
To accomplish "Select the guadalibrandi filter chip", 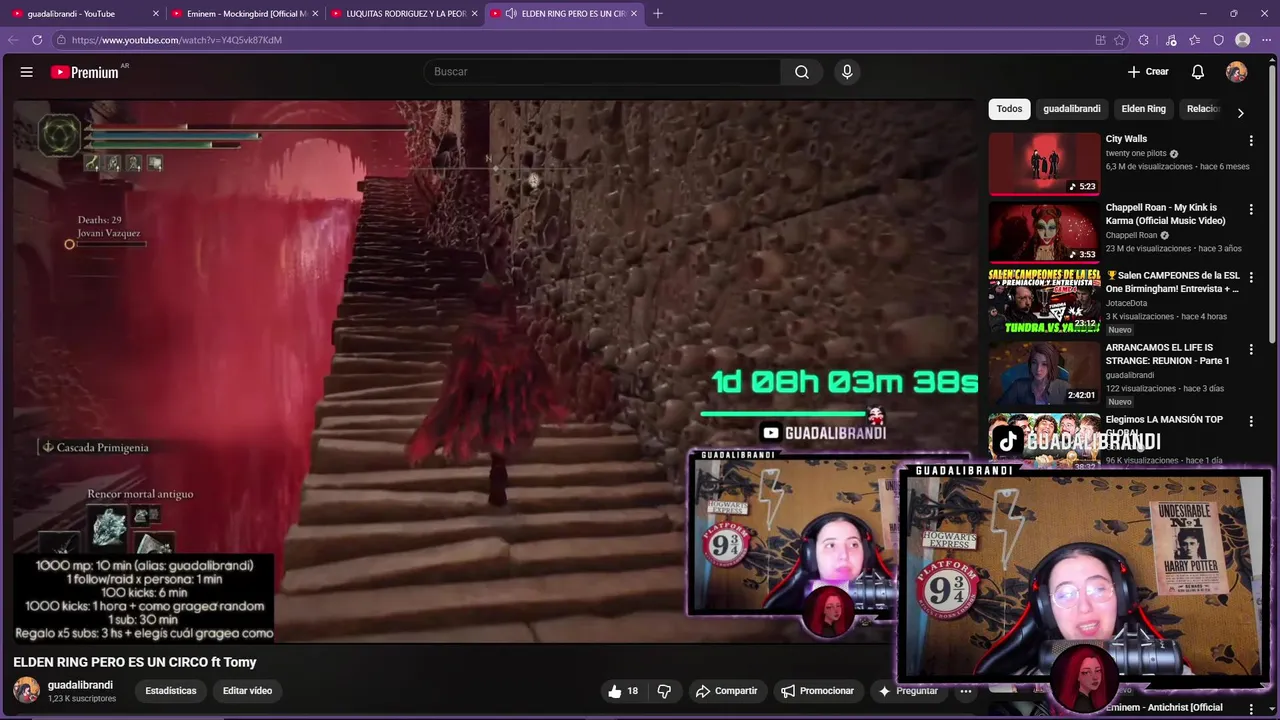I will coord(1071,109).
